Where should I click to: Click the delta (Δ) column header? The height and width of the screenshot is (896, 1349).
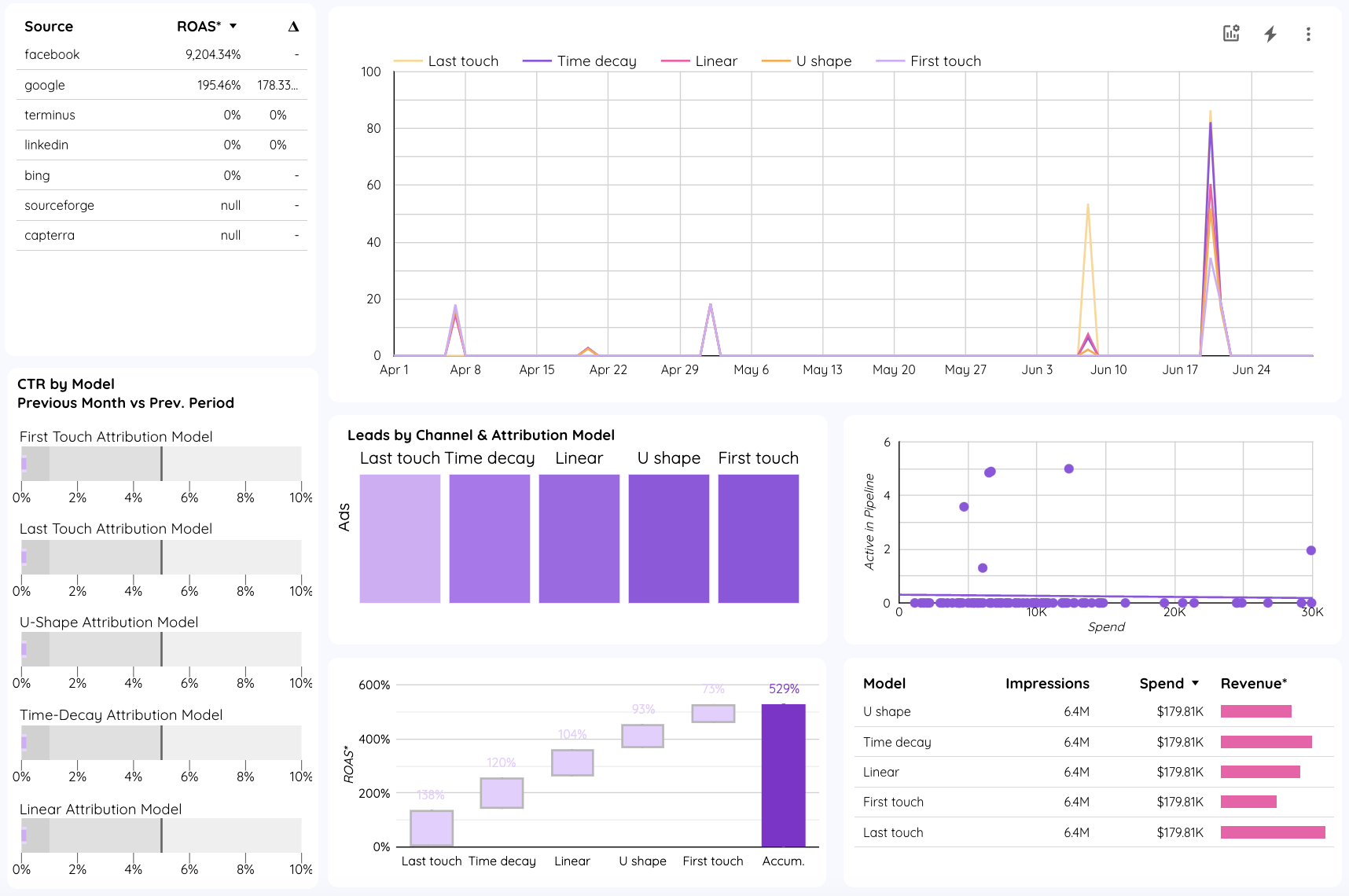click(x=293, y=26)
